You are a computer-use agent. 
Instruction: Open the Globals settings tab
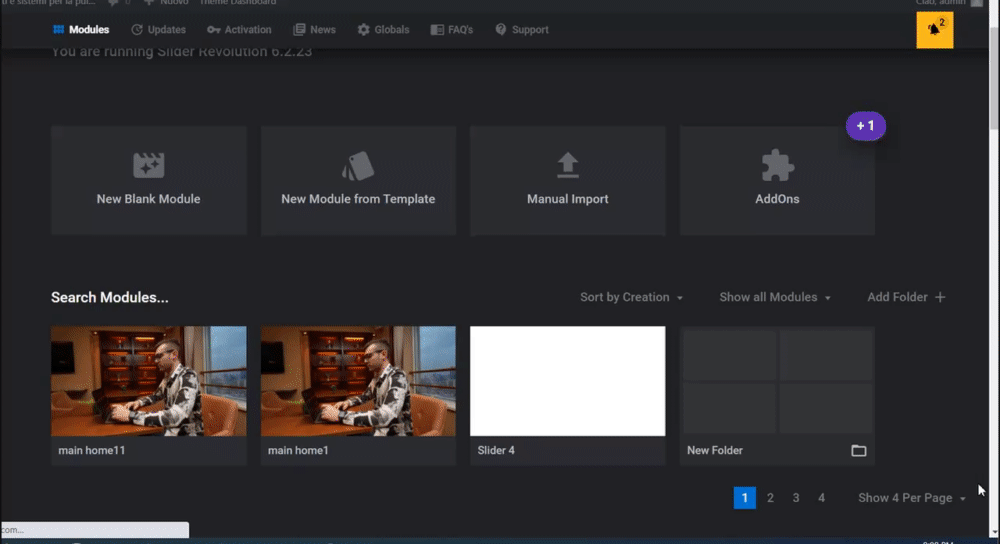383,29
